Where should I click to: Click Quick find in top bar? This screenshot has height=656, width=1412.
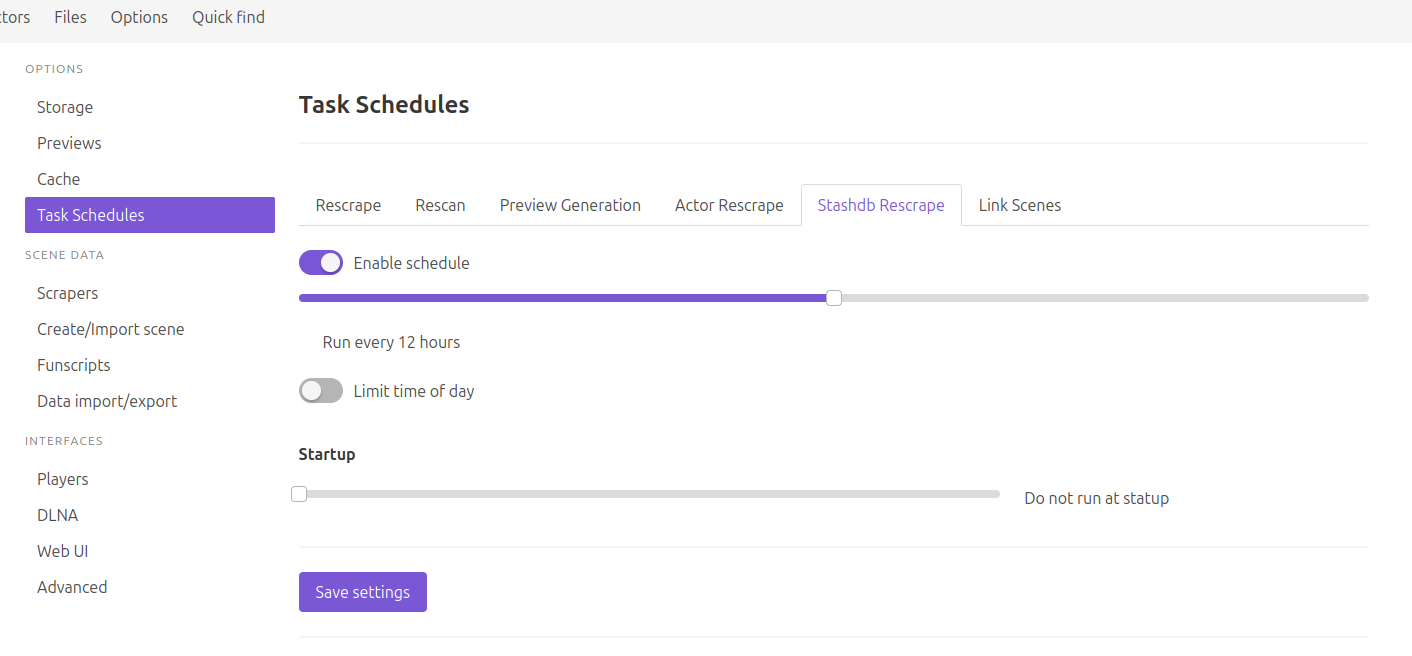228,17
